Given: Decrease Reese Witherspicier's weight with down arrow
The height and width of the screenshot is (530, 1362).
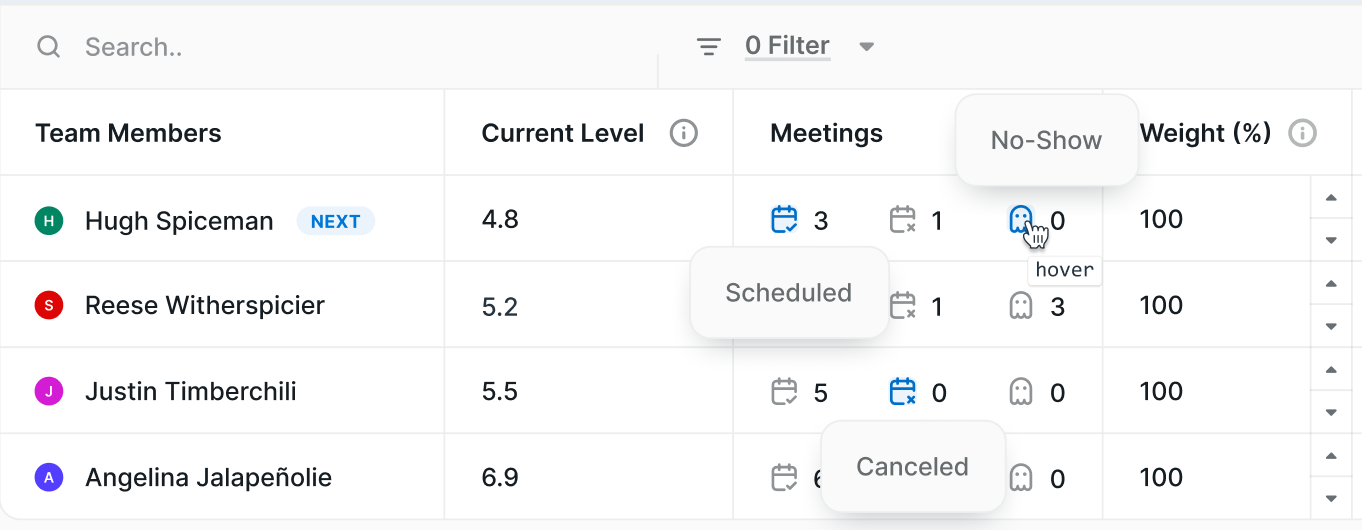Looking at the screenshot, I should (x=1331, y=326).
